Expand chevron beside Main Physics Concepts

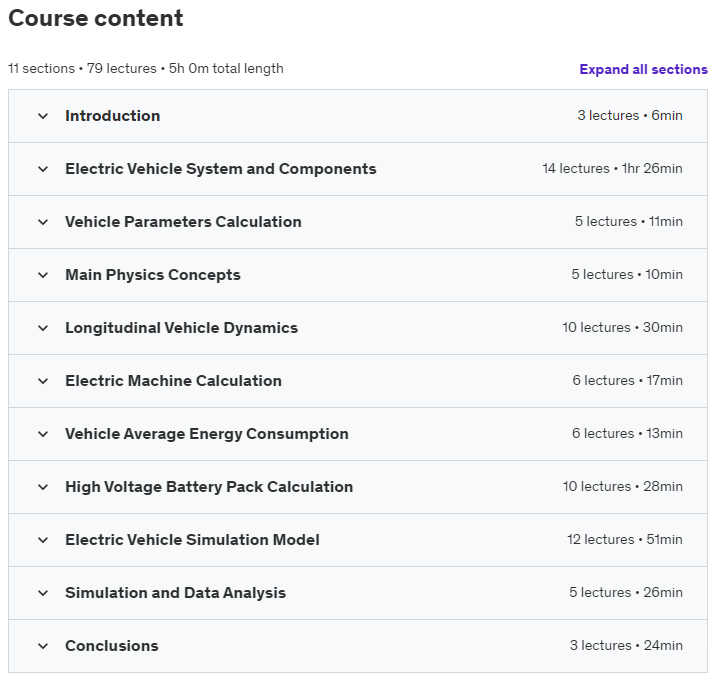(x=43, y=275)
